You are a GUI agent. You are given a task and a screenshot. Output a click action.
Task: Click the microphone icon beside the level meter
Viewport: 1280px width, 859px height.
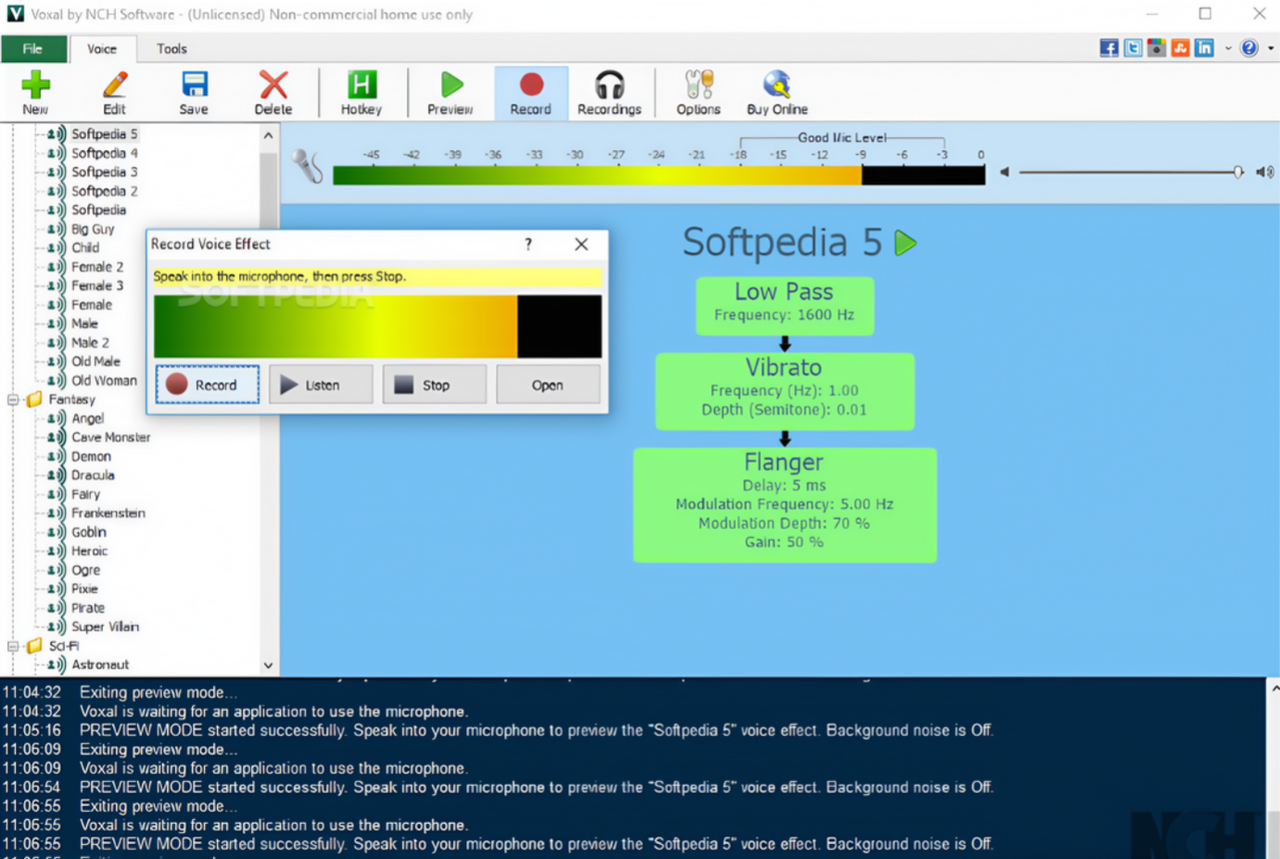[307, 166]
